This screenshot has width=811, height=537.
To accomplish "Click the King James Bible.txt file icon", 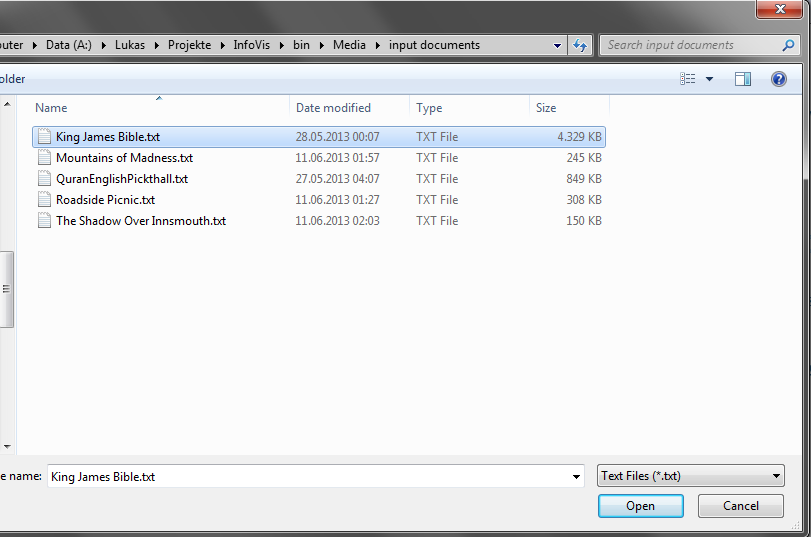I will [44, 137].
